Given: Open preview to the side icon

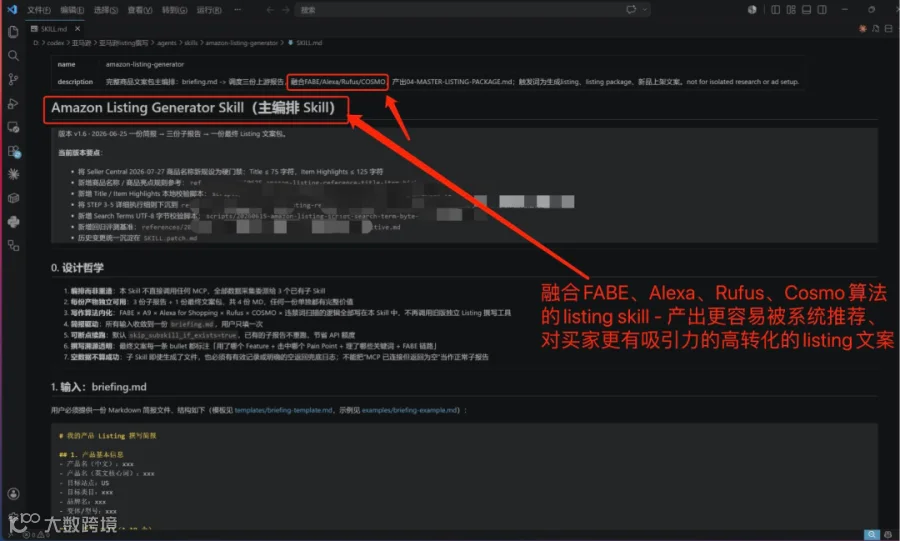Looking at the screenshot, I should [x=875, y=28].
